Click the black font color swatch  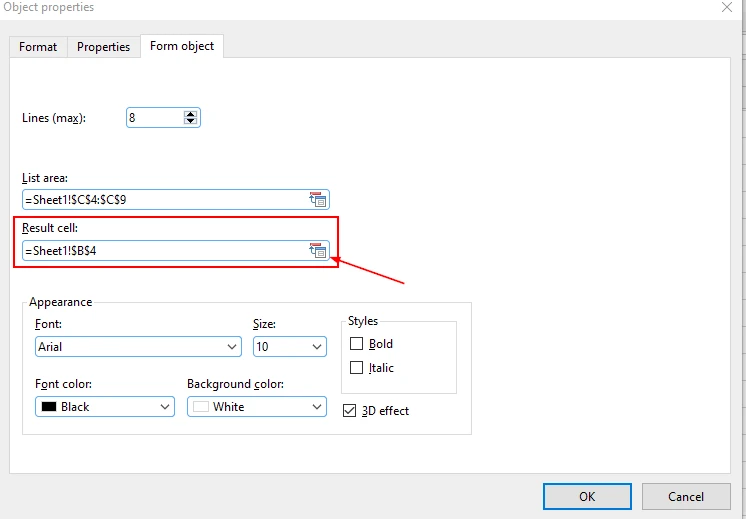click(x=48, y=407)
